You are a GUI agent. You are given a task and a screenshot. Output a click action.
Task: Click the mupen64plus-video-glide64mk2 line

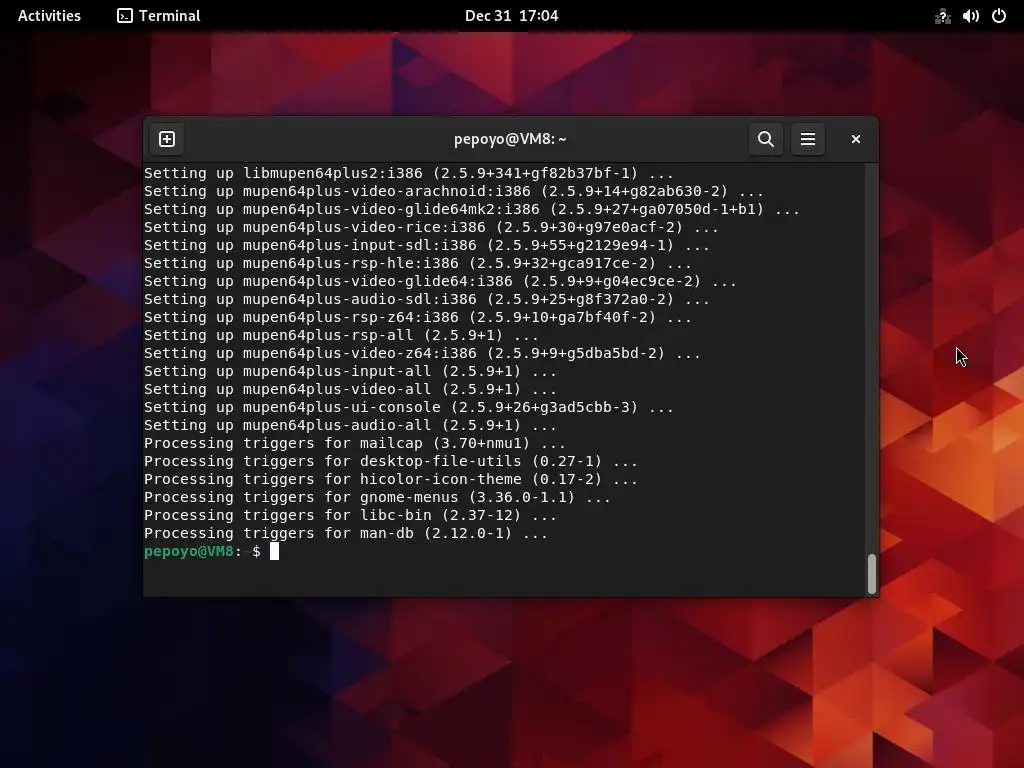click(472, 209)
